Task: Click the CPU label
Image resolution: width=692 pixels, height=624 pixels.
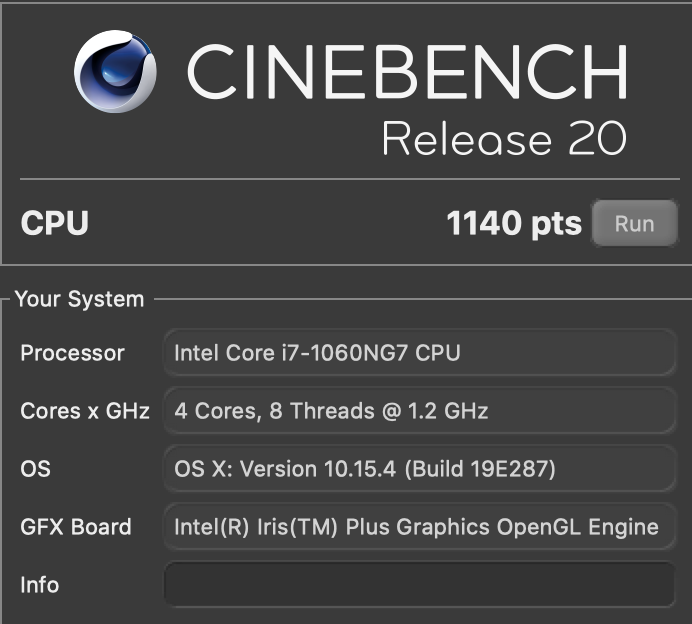Action: [x=55, y=224]
